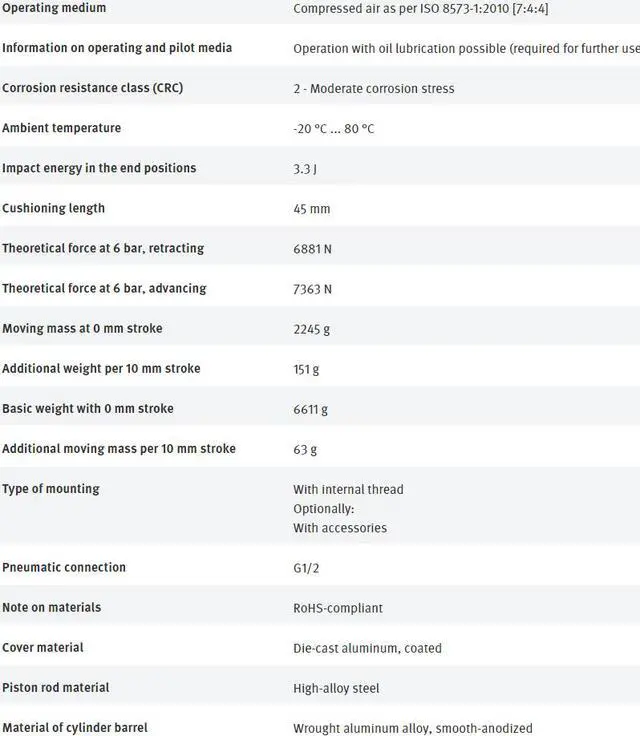
Task: Click the 'Operating medium' row label
Action: [x=54, y=8]
